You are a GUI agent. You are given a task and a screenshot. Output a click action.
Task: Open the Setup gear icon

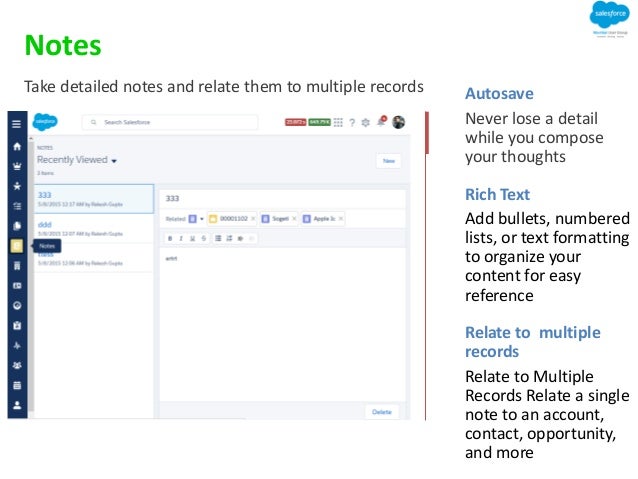[366, 122]
